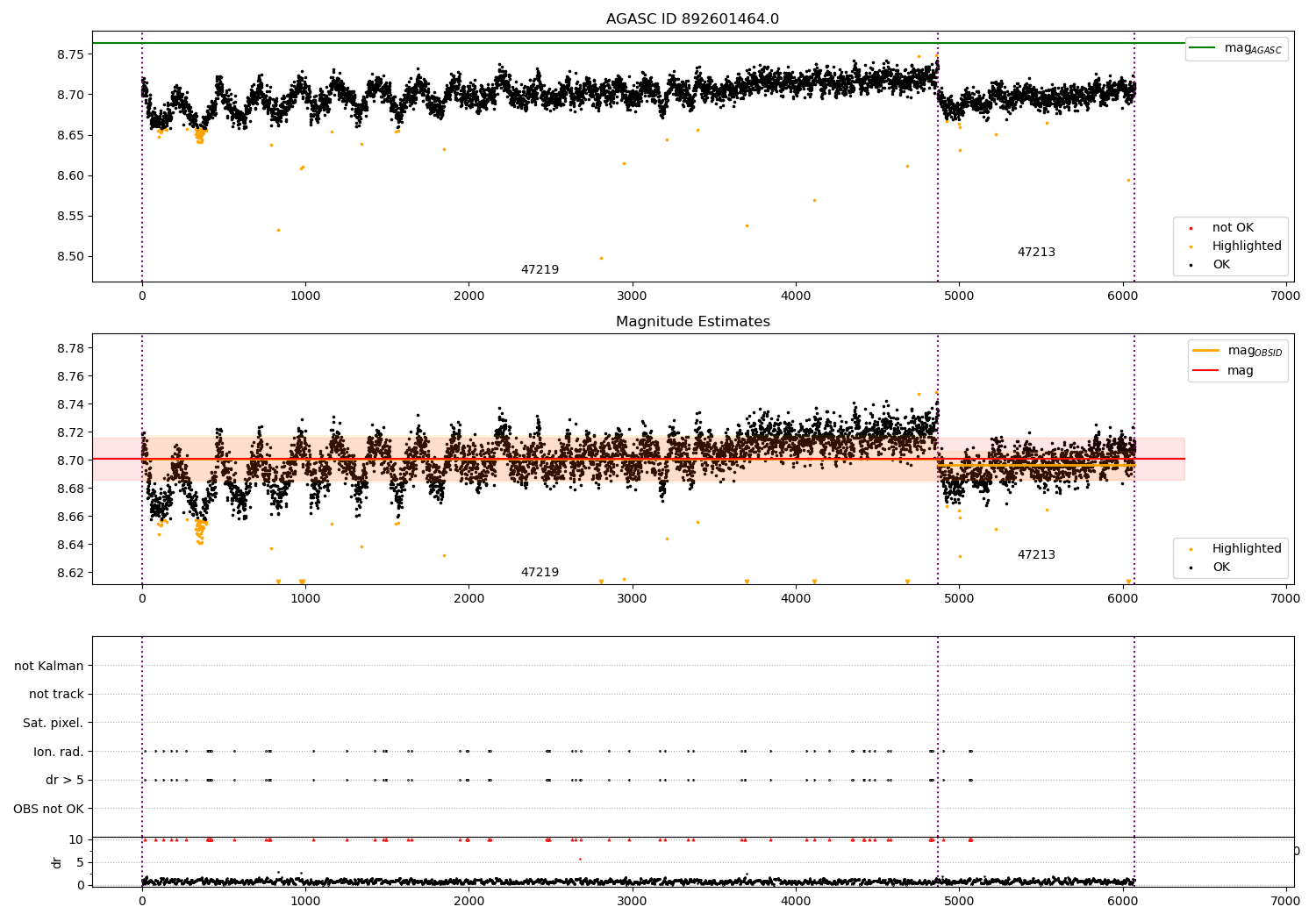
Task: Click the 8.62 y-tick in middle plot
Action: (70, 573)
